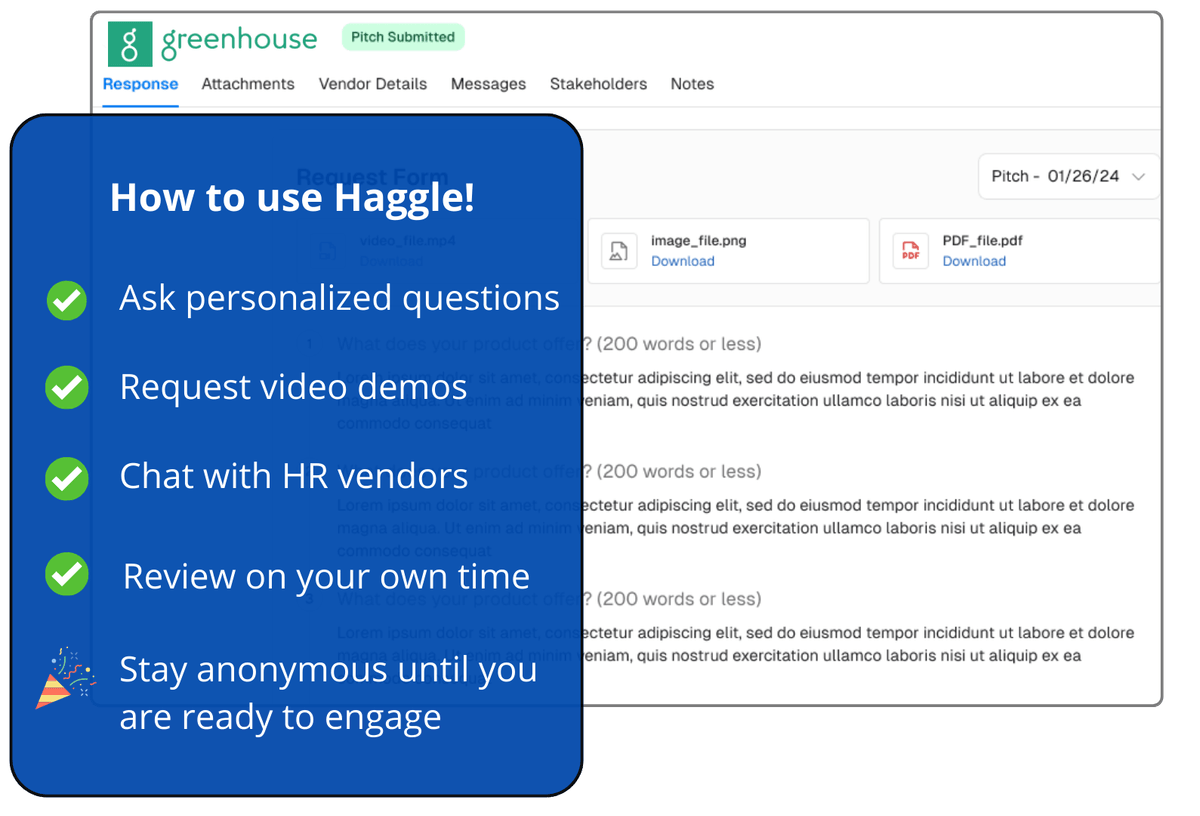1200x816 pixels.
Task: Select the Stakeholders tab
Action: click(x=598, y=84)
